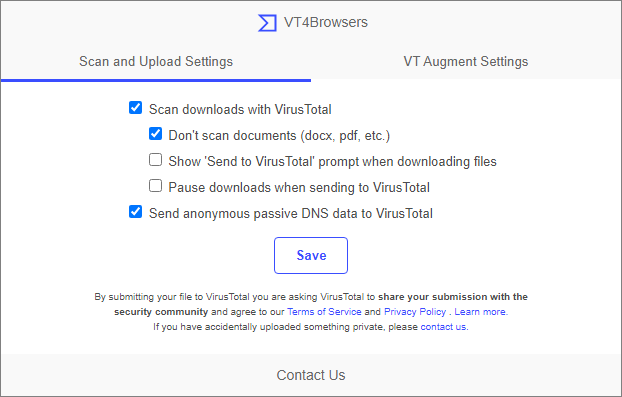Toggle the Don't scan documents checkbox
Screen dimensions: 622x397
click(x=156, y=134)
